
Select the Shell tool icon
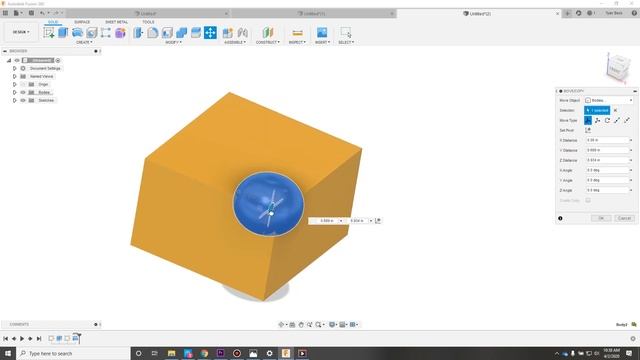(167, 33)
